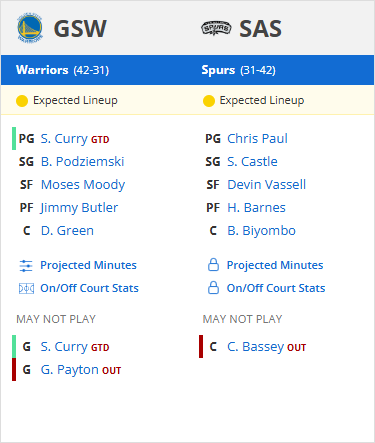
Task: Open S. Curry's profile in starting lineup
Action: [64, 139]
